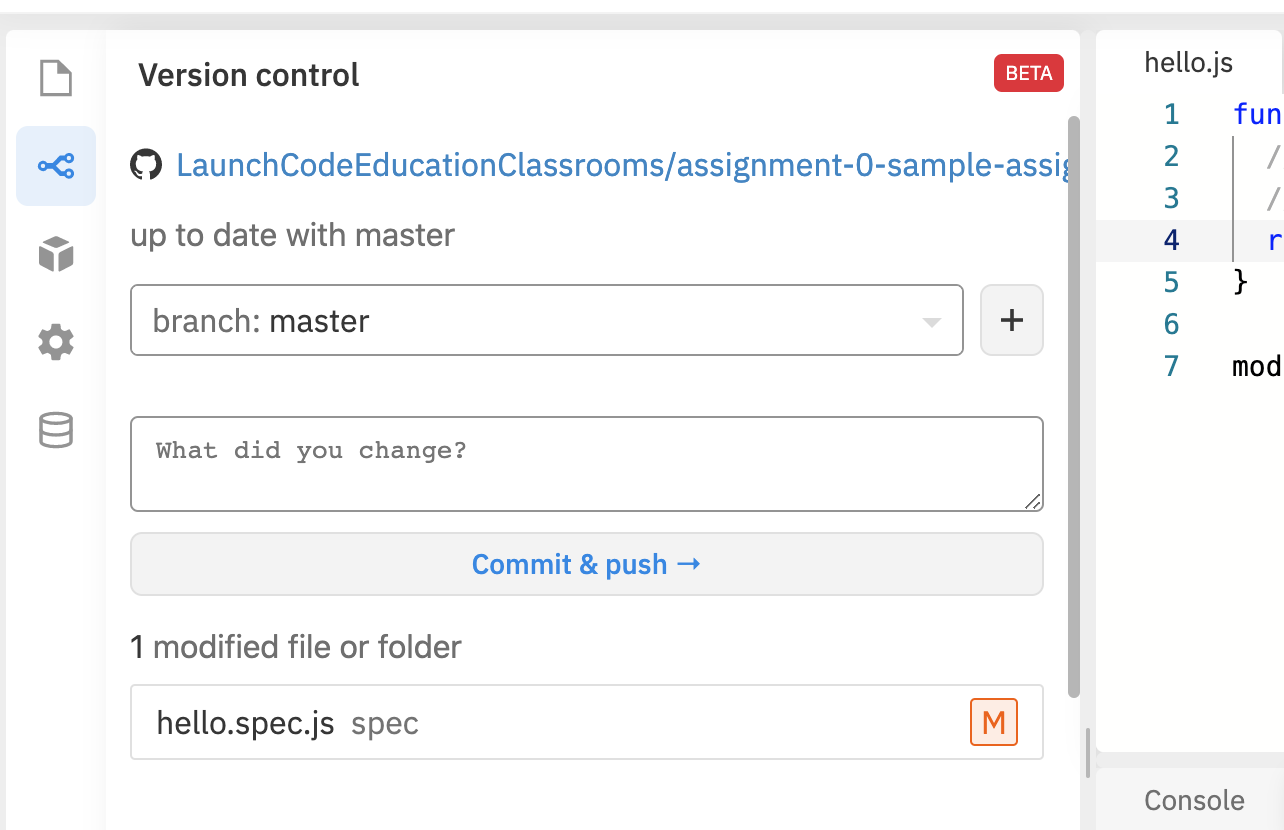Open the LaunchCodeEducationClassrooms repository link
The height and width of the screenshot is (830, 1284).
pyautogui.click(x=620, y=165)
